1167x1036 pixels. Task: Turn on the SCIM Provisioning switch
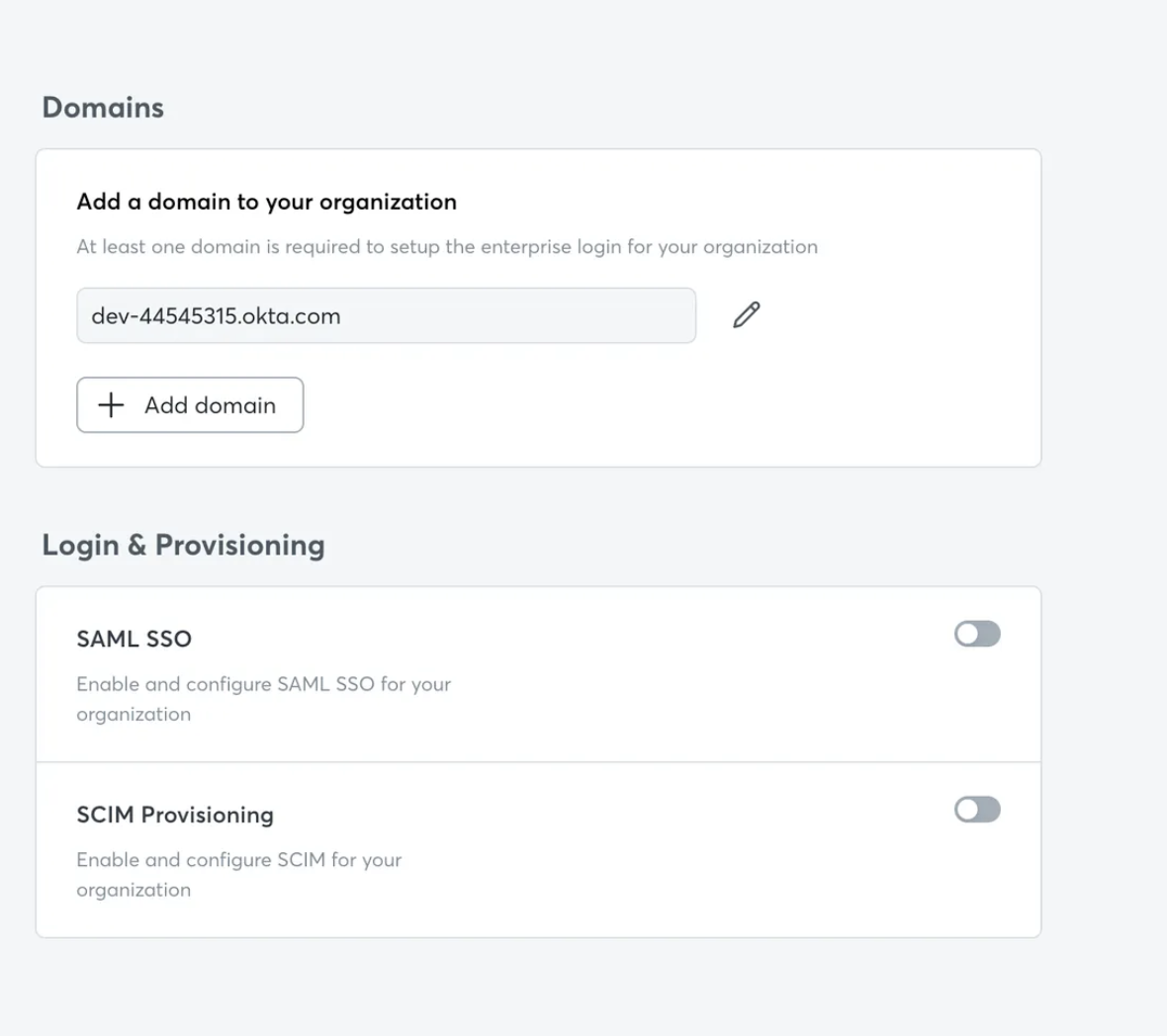[977, 810]
